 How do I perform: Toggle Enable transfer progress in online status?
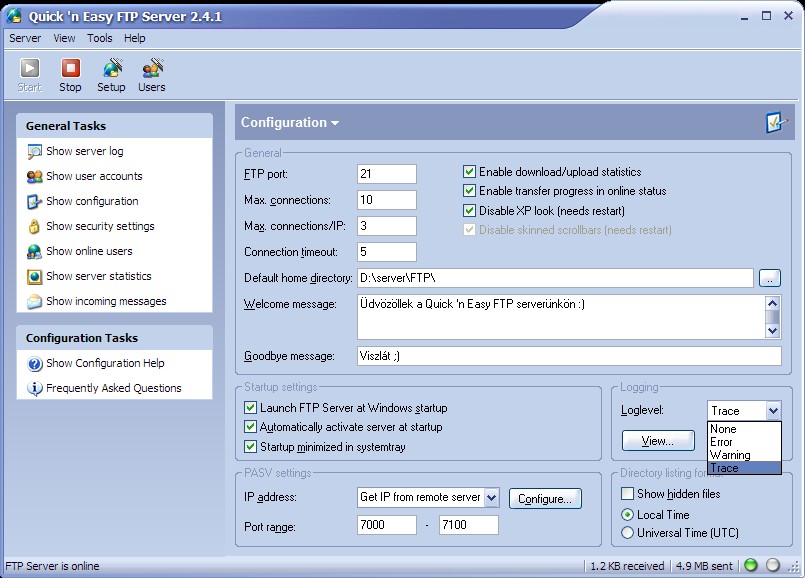pyautogui.click(x=469, y=191)
